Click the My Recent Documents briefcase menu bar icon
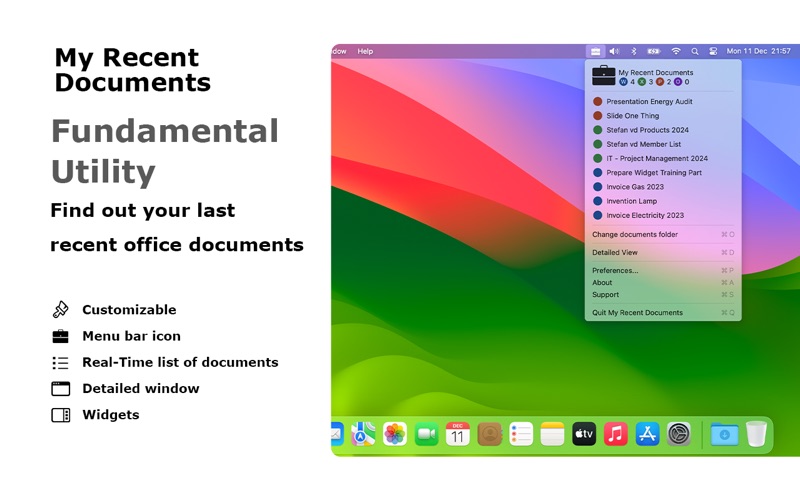Image resolution: width=800 pixels, height=500 pixels. [595, 51]
